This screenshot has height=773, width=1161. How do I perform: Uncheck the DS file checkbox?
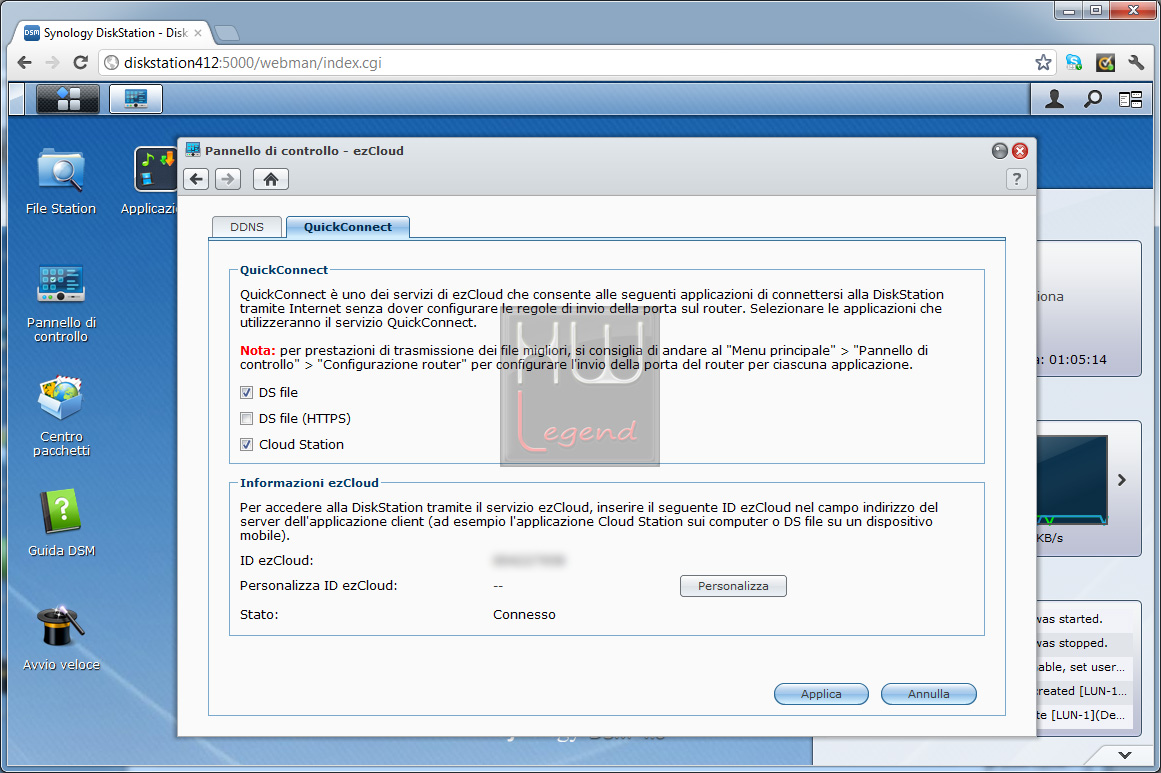pyautogui.click(x=247, y=392)
